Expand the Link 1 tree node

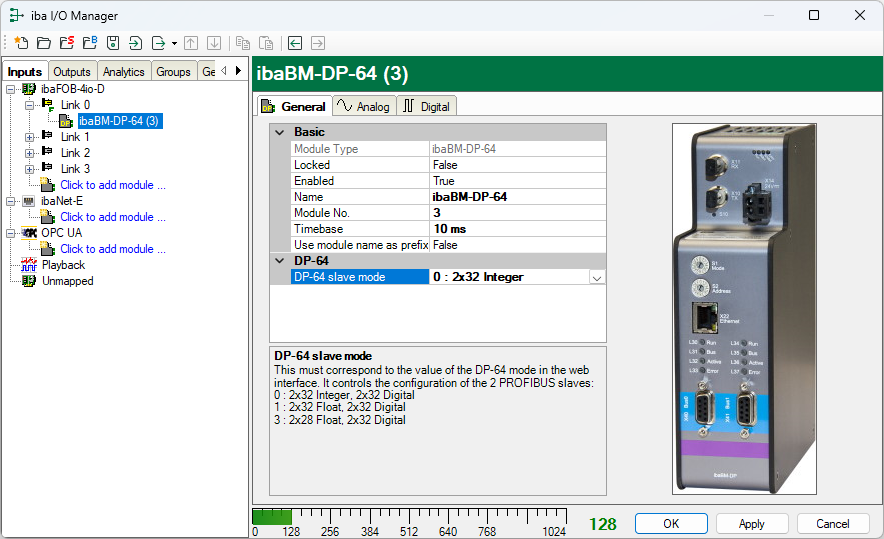[x=30, y=137]
